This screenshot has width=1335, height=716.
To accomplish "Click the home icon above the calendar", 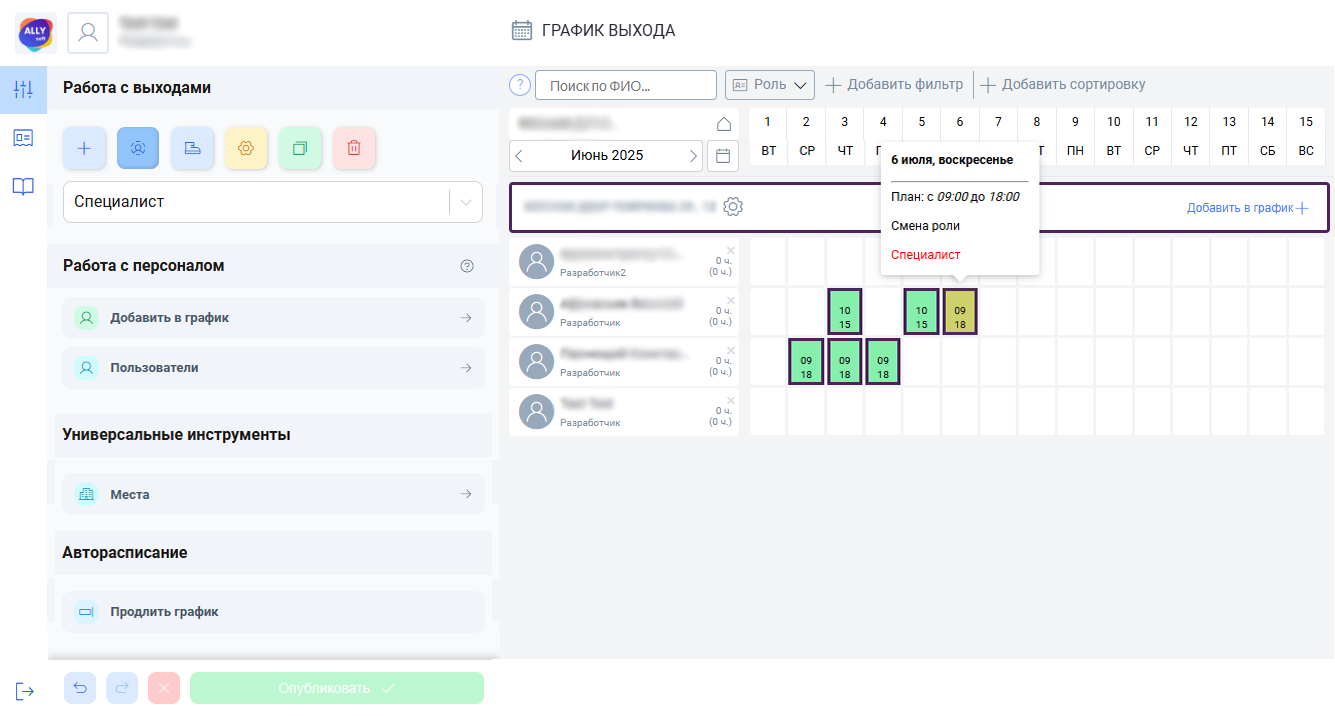I will coord(724,124).
